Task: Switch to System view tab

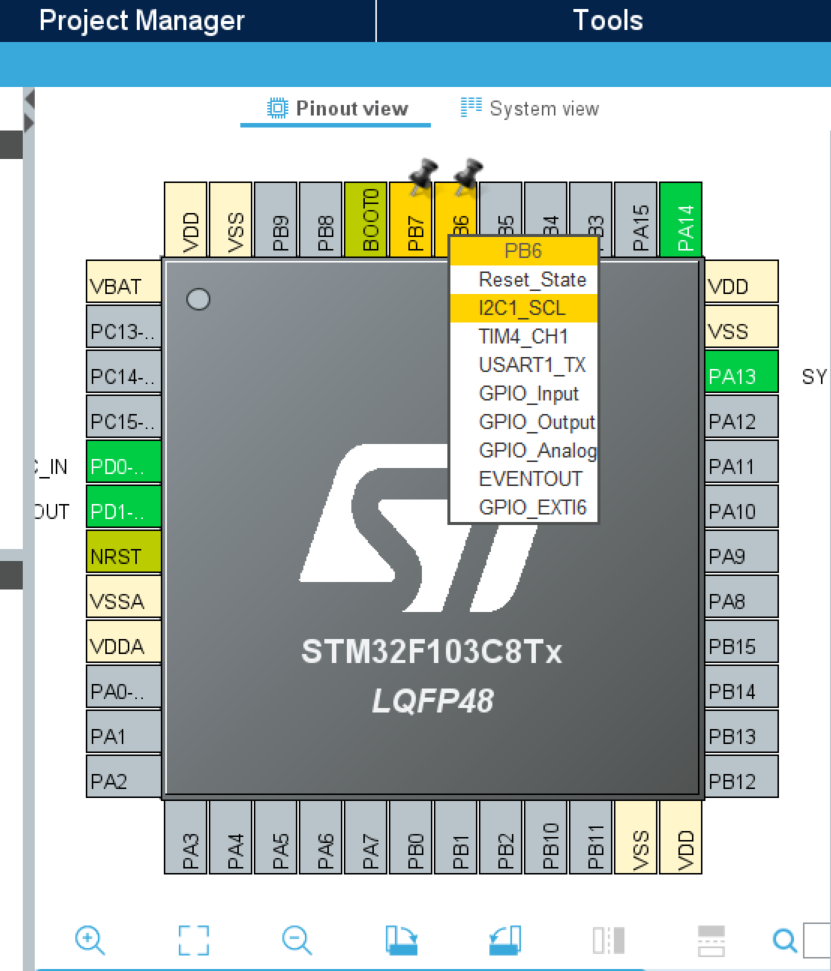Action: pos(530,109)
